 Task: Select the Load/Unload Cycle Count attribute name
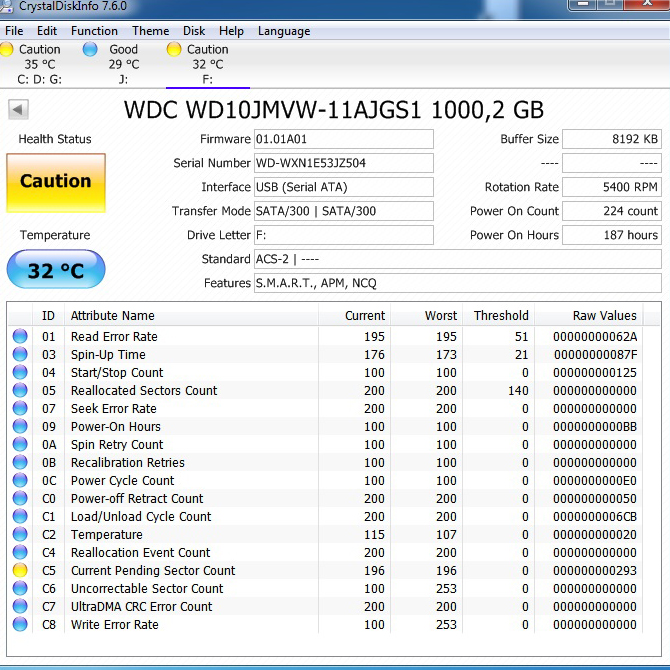pyautogui.click(x=141, y=517)
